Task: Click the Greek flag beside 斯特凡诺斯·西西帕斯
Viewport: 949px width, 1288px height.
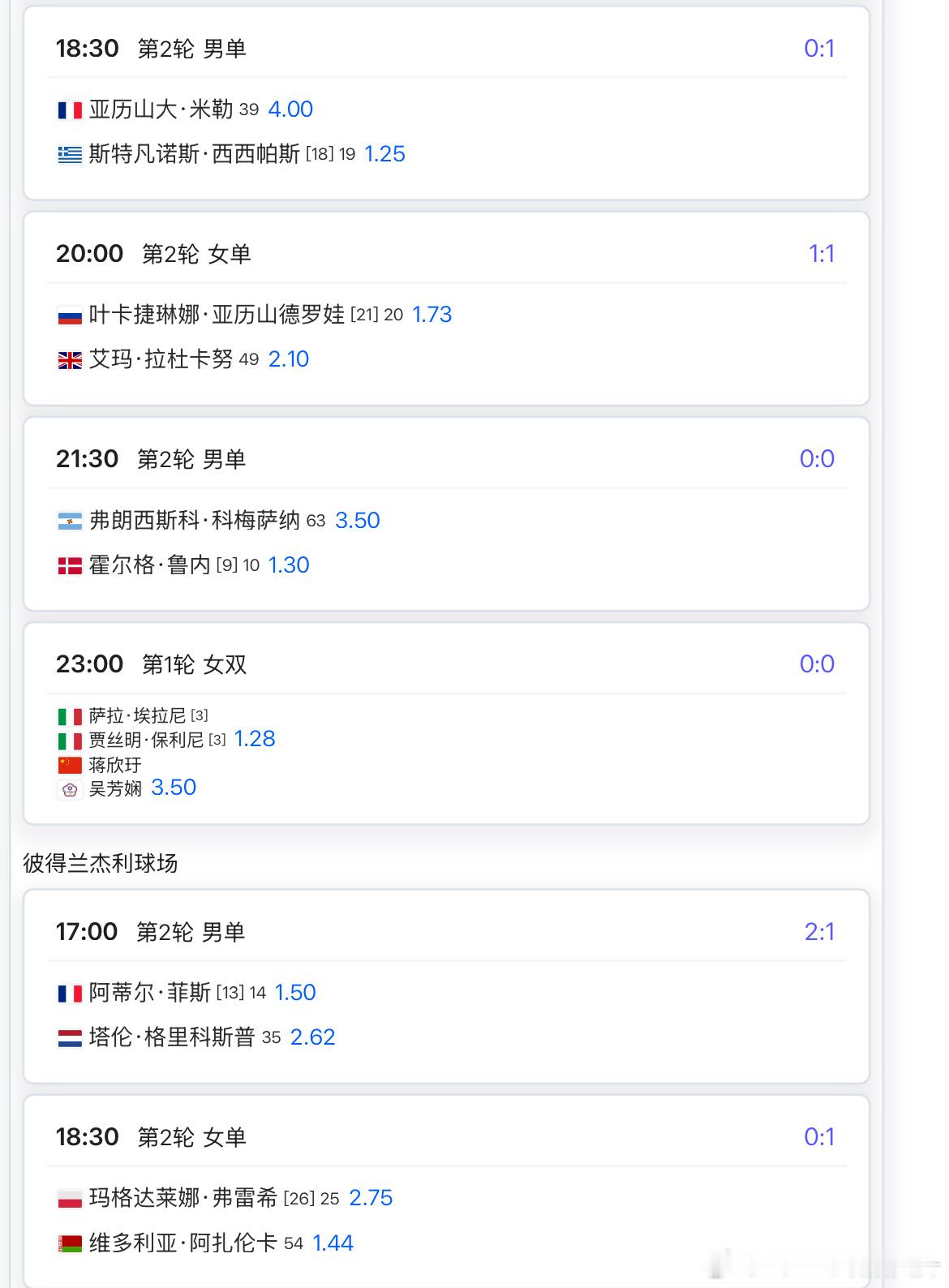Action: coord(70,154)
